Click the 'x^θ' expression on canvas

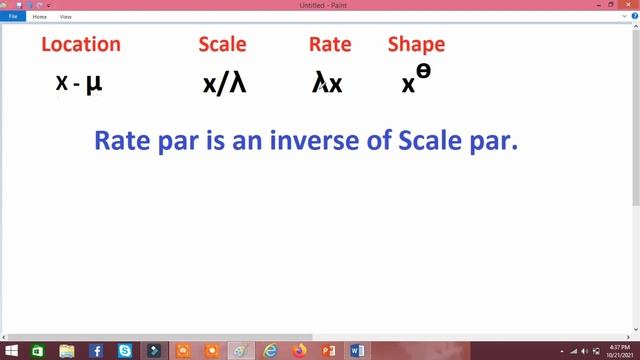click(x=416, y=79)
